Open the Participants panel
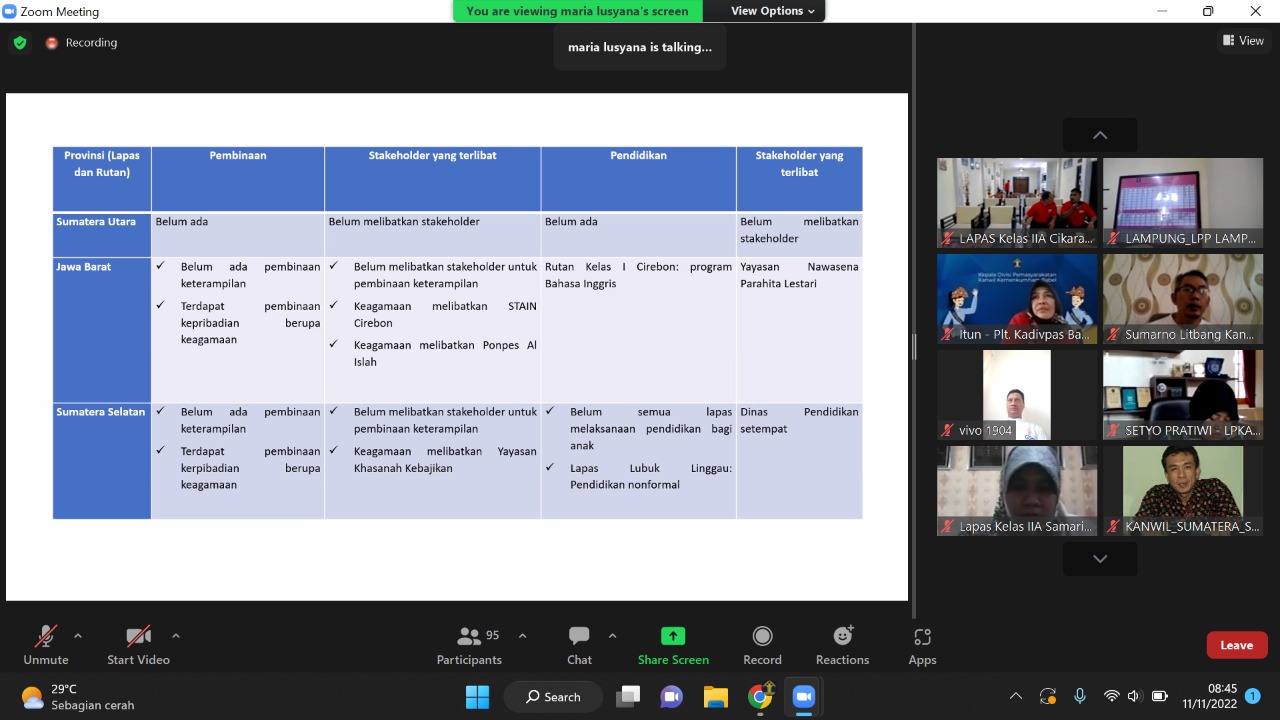The height and width of the screenshot is (720, 1280). click(x=469, y=645)
